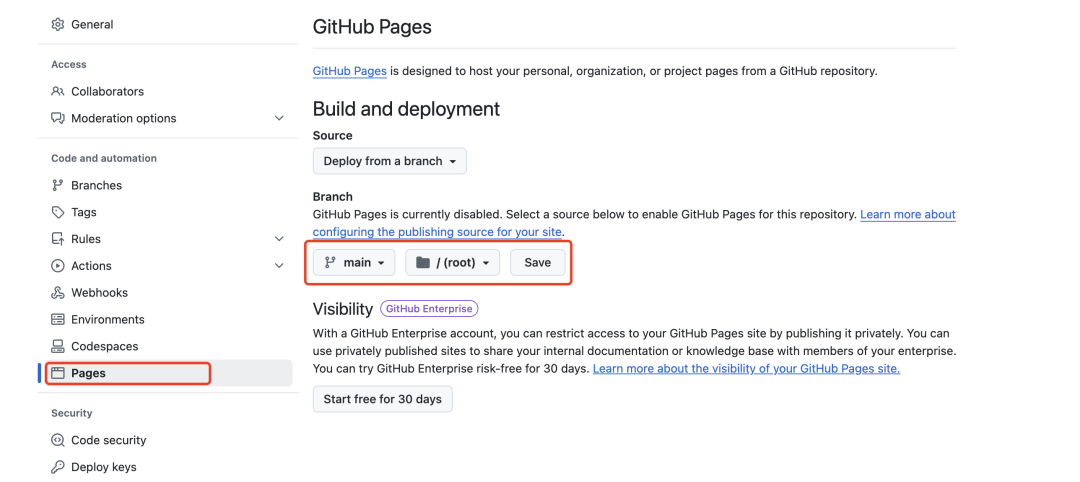
Task: Open the visibility of GitHub Pages site link
Action: [x=747, y=368]
